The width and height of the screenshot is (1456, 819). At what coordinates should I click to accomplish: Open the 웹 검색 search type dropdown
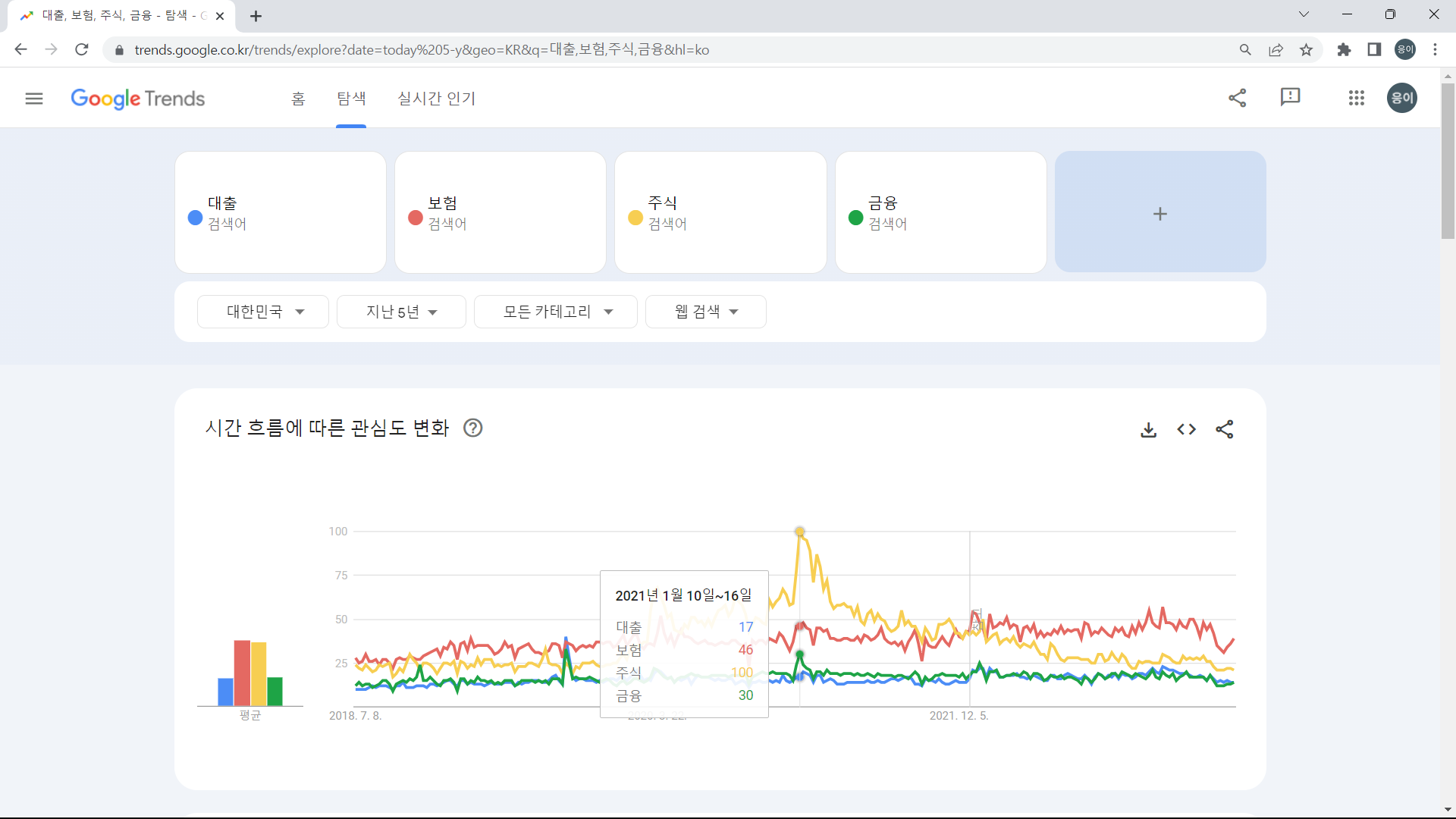(x=705, y=311)
